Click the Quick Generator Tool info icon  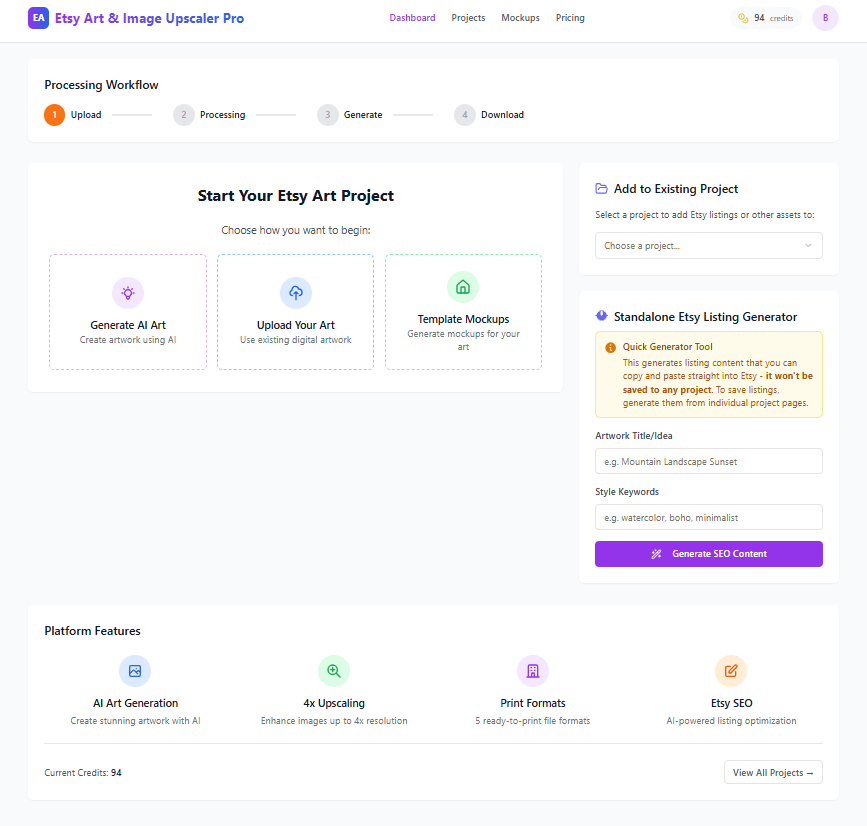click(x=610, y=347)
